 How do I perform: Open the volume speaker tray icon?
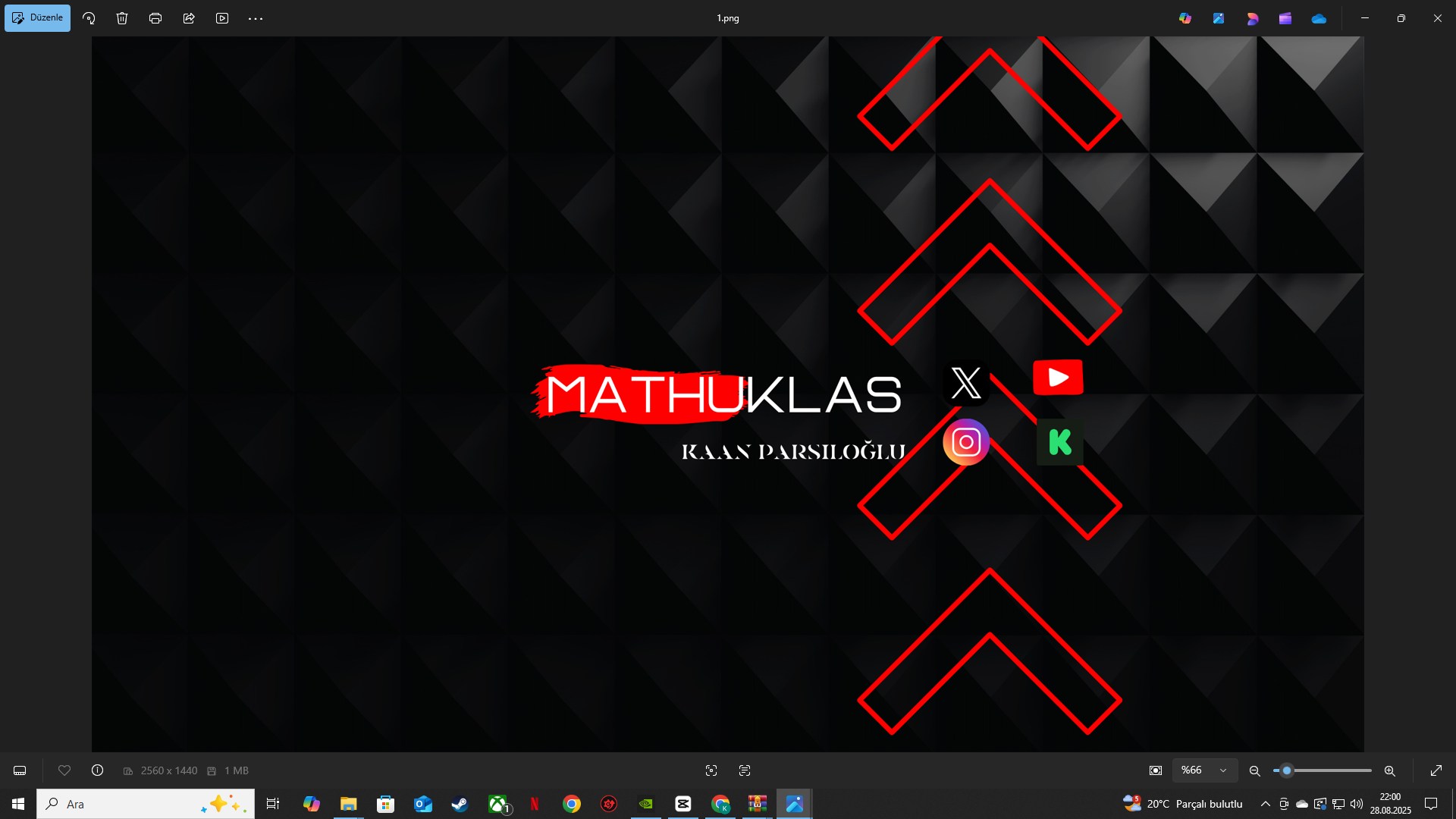tap(1357, 804)
